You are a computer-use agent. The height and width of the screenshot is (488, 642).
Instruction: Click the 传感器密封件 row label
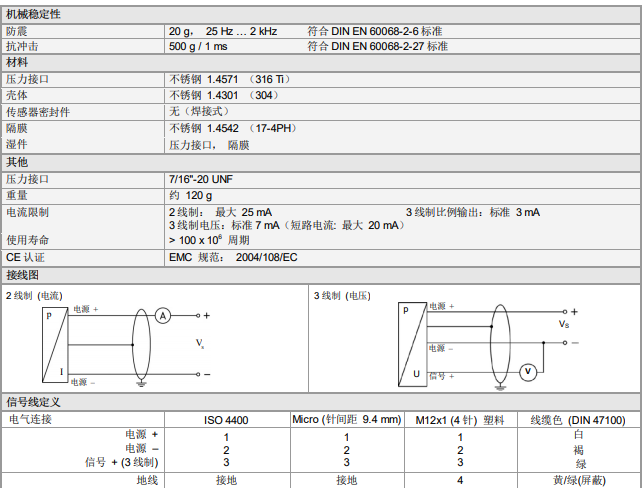coord(38,112)
